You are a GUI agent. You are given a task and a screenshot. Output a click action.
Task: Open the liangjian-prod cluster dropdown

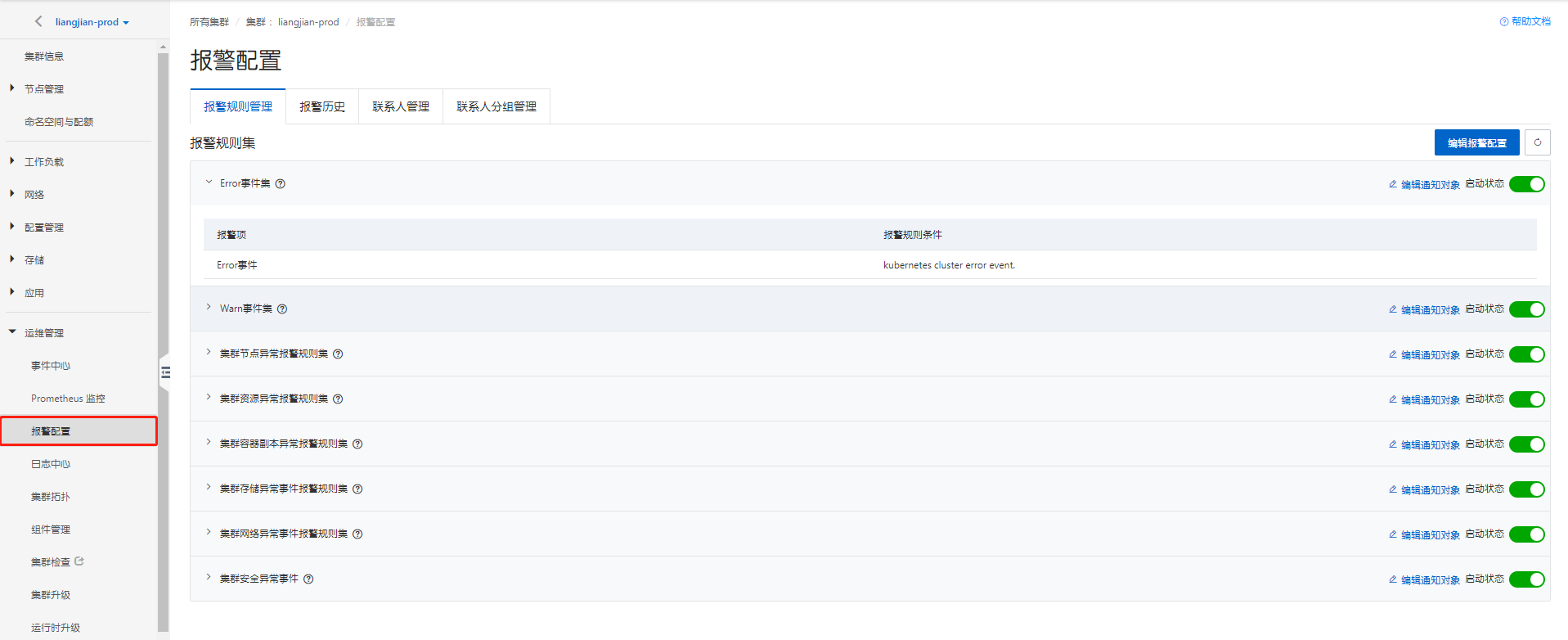click(x=92, y=22)
